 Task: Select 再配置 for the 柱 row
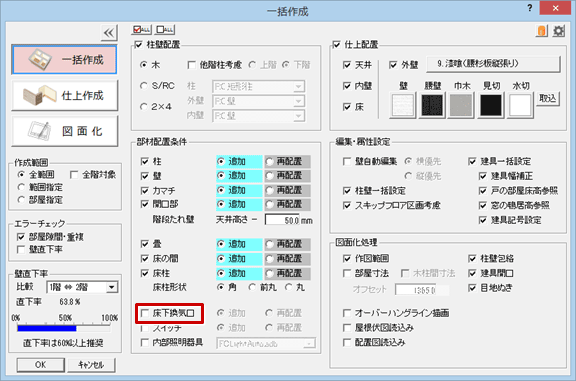270,162
